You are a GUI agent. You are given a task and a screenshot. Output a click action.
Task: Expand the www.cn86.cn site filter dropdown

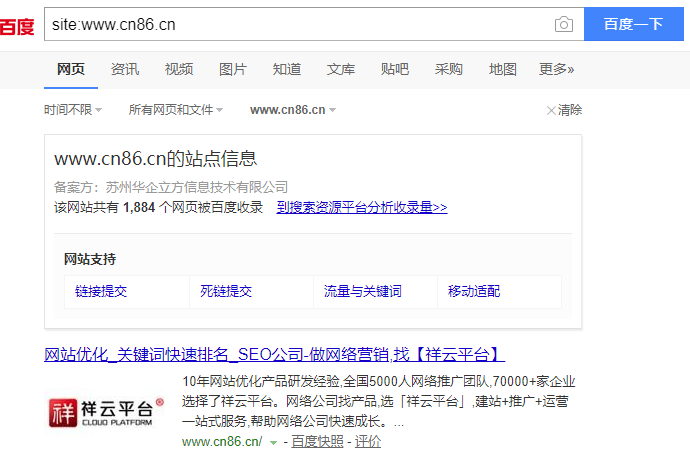[293, 110]
